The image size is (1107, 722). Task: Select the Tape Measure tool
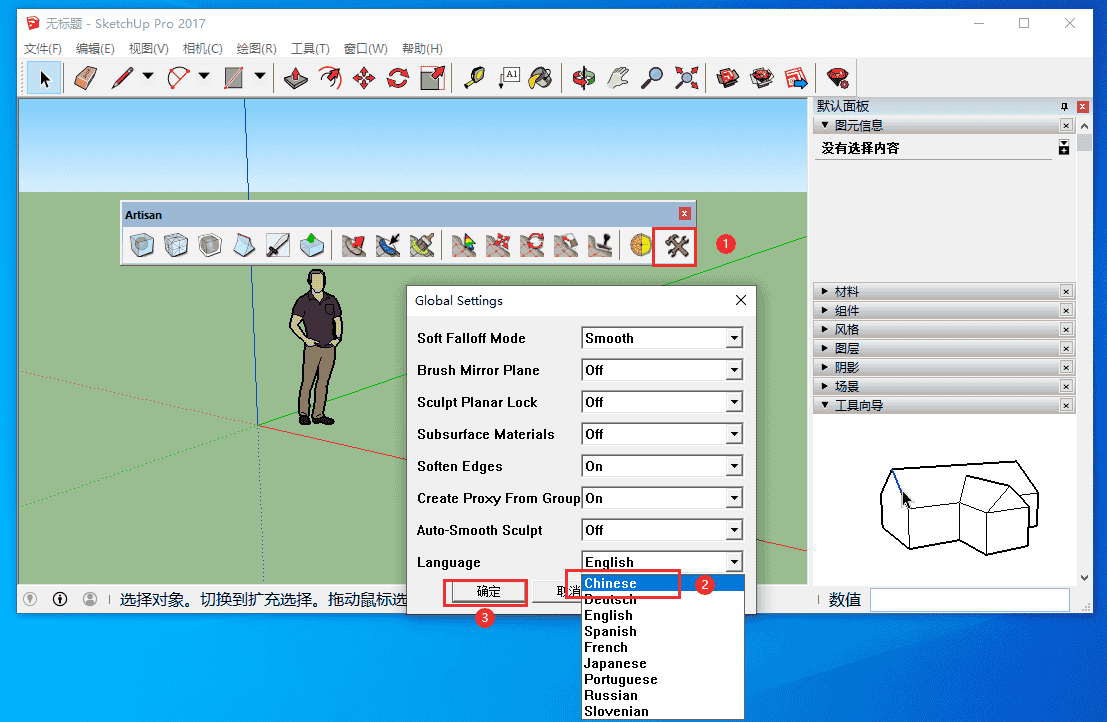(474, 78)
